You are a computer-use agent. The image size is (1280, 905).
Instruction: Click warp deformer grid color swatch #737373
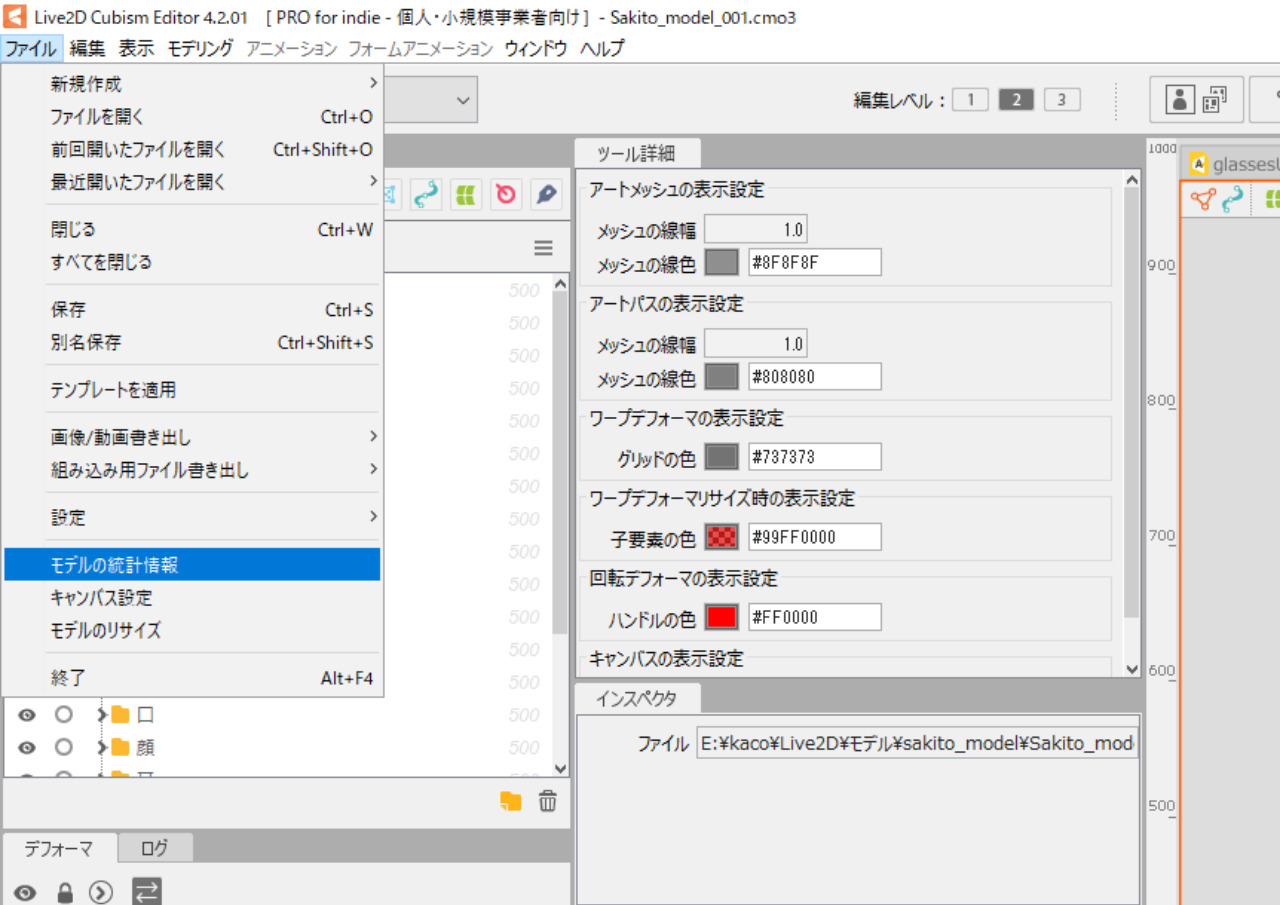click(722, 457)
